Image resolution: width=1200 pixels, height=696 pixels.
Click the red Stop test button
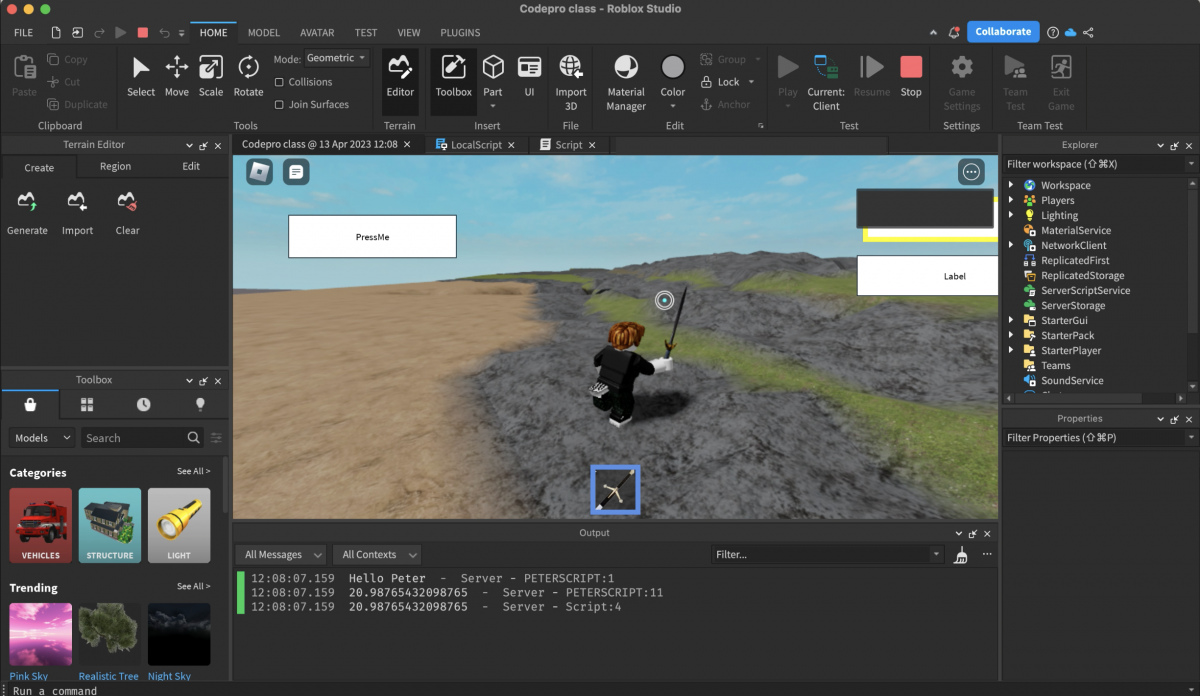[910, 76]
